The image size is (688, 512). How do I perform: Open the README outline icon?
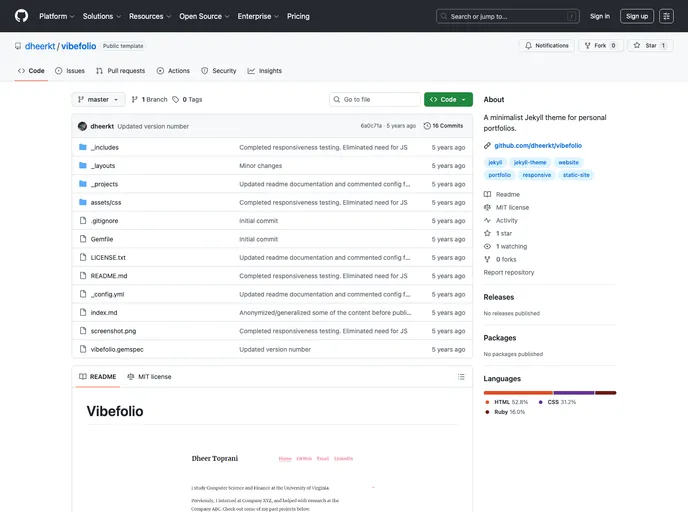(461, 377)
